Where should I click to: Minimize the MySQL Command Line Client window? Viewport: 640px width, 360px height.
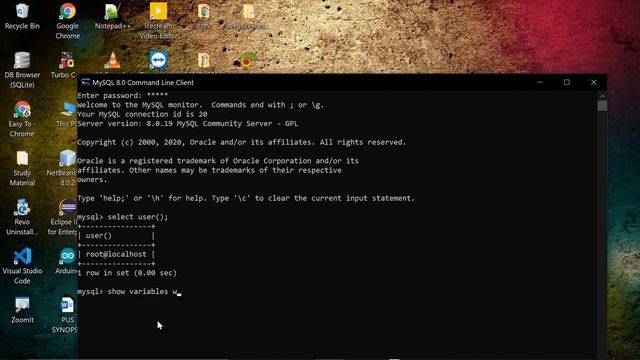pyautogui.click(x=540, y=82)
